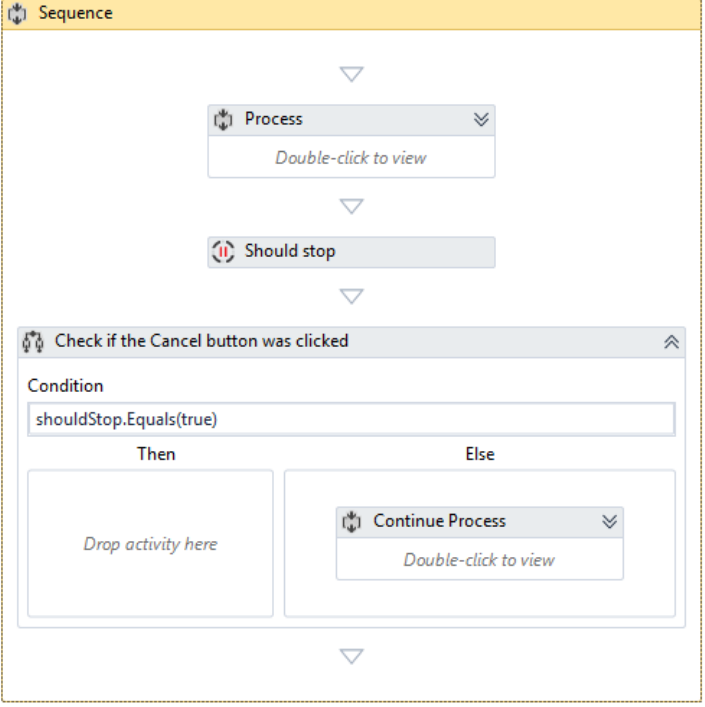Select the Should stop activity title
705x707 pixels.
click(290, 252)
